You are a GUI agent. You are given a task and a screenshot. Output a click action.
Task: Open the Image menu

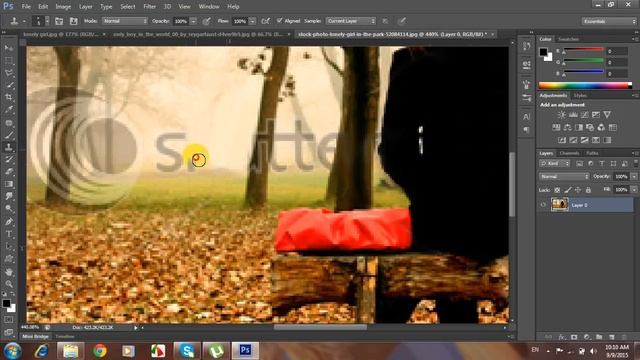tap(63, 7)
